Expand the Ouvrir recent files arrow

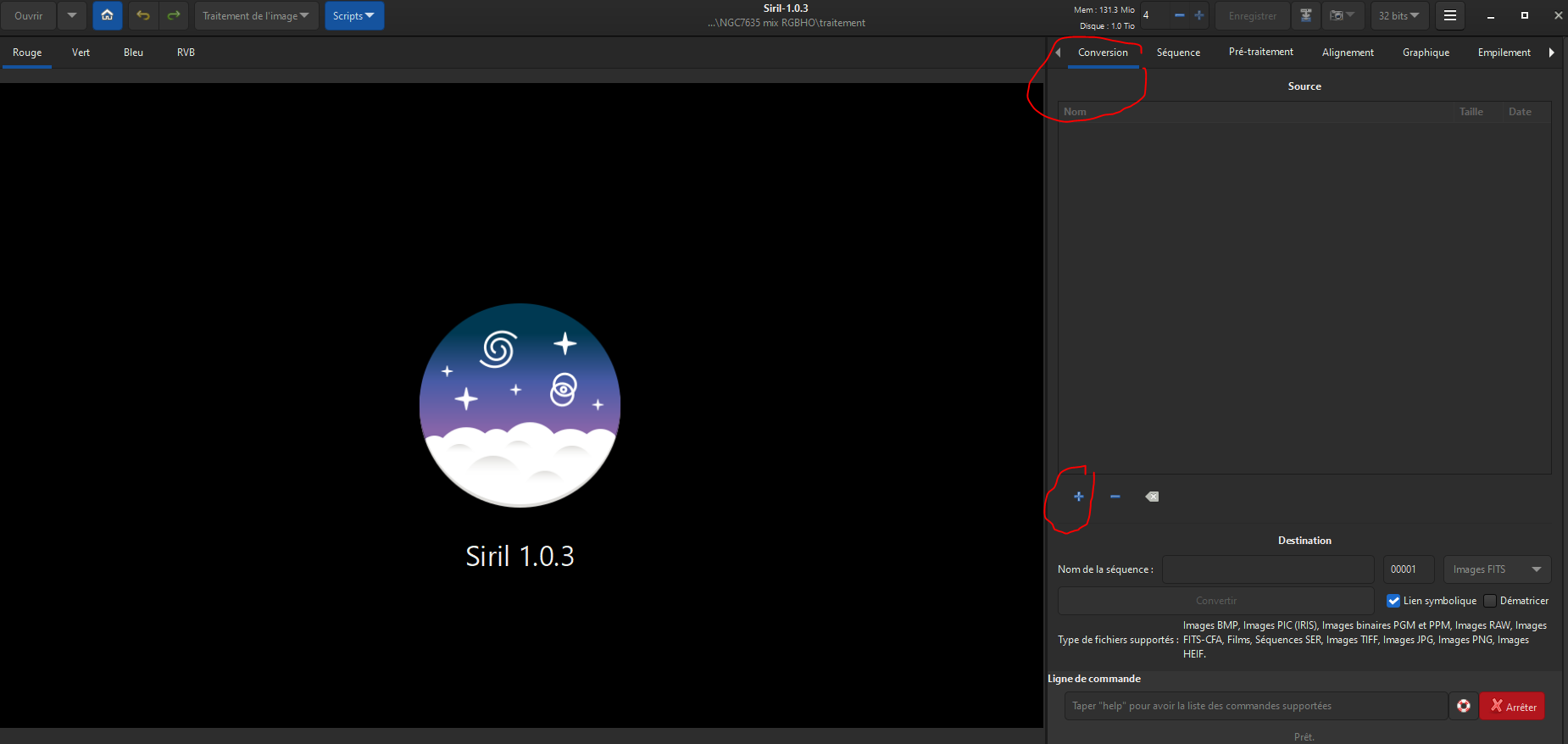coord(72,15)
